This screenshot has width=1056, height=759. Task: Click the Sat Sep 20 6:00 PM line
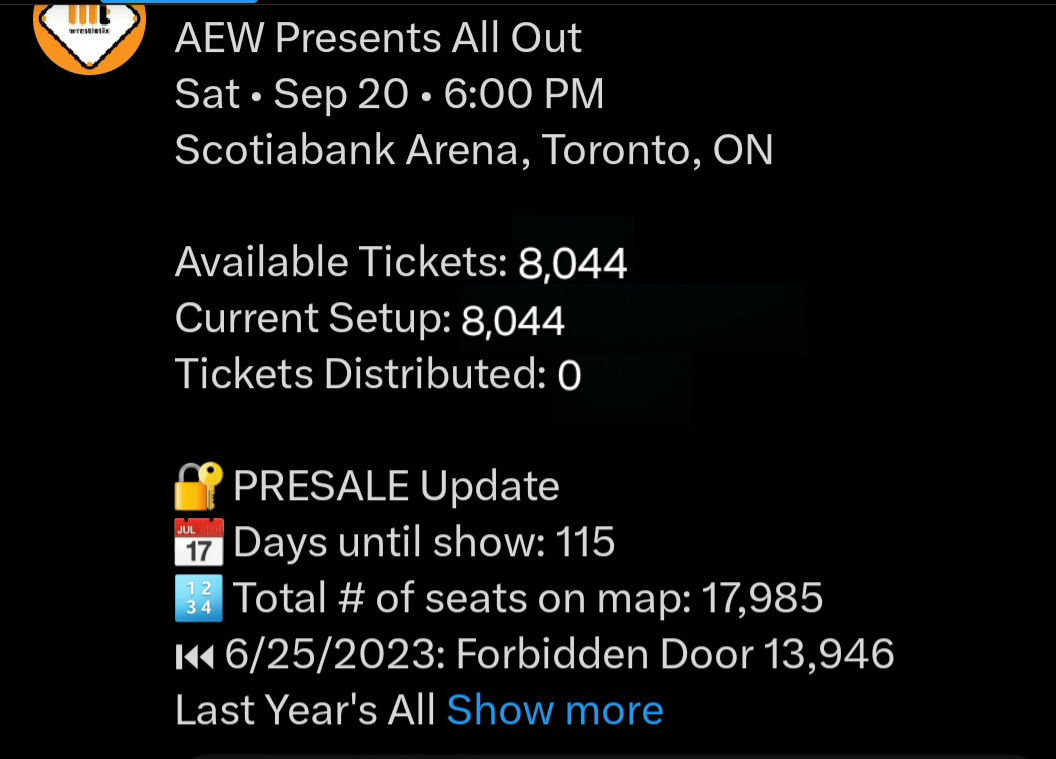[x=389, y=94]
